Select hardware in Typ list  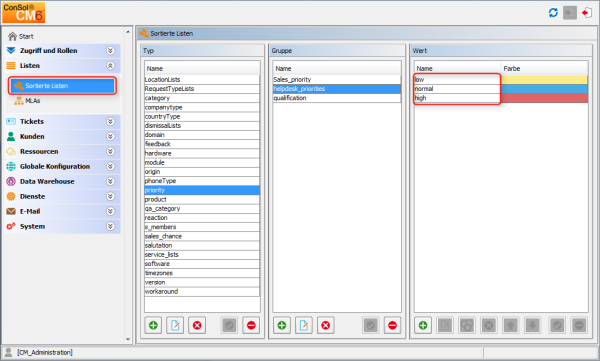click(x=202, y=153)
